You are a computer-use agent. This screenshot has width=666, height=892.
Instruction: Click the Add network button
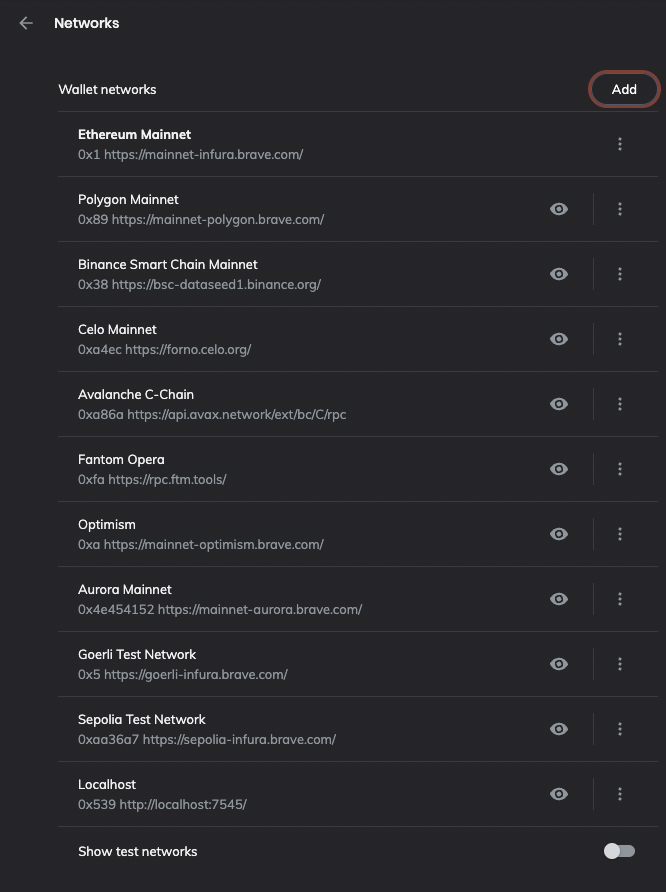coord(624,89)
